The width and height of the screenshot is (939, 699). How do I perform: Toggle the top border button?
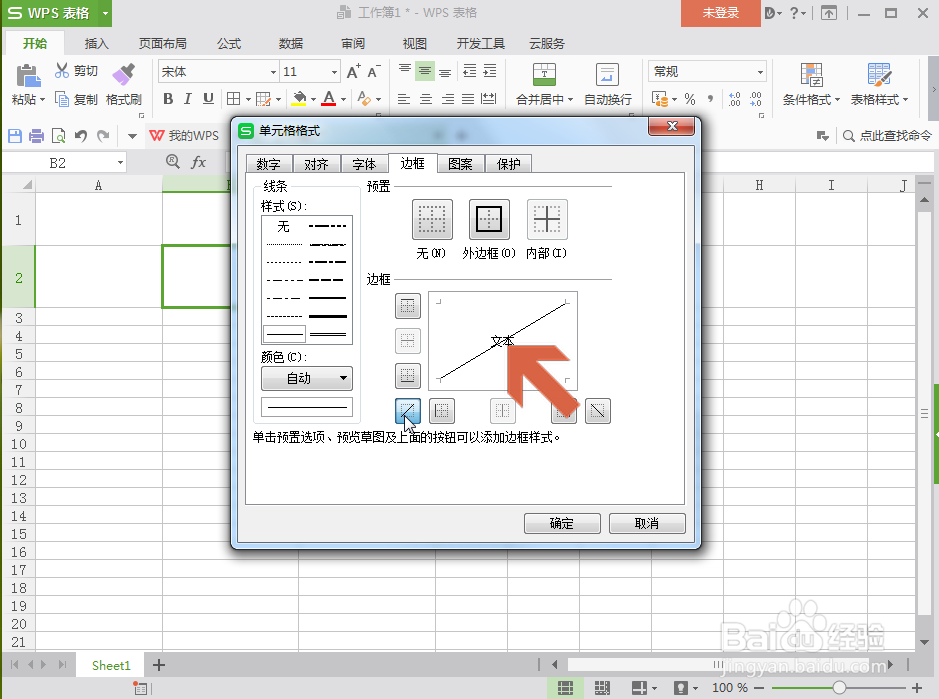408,306
